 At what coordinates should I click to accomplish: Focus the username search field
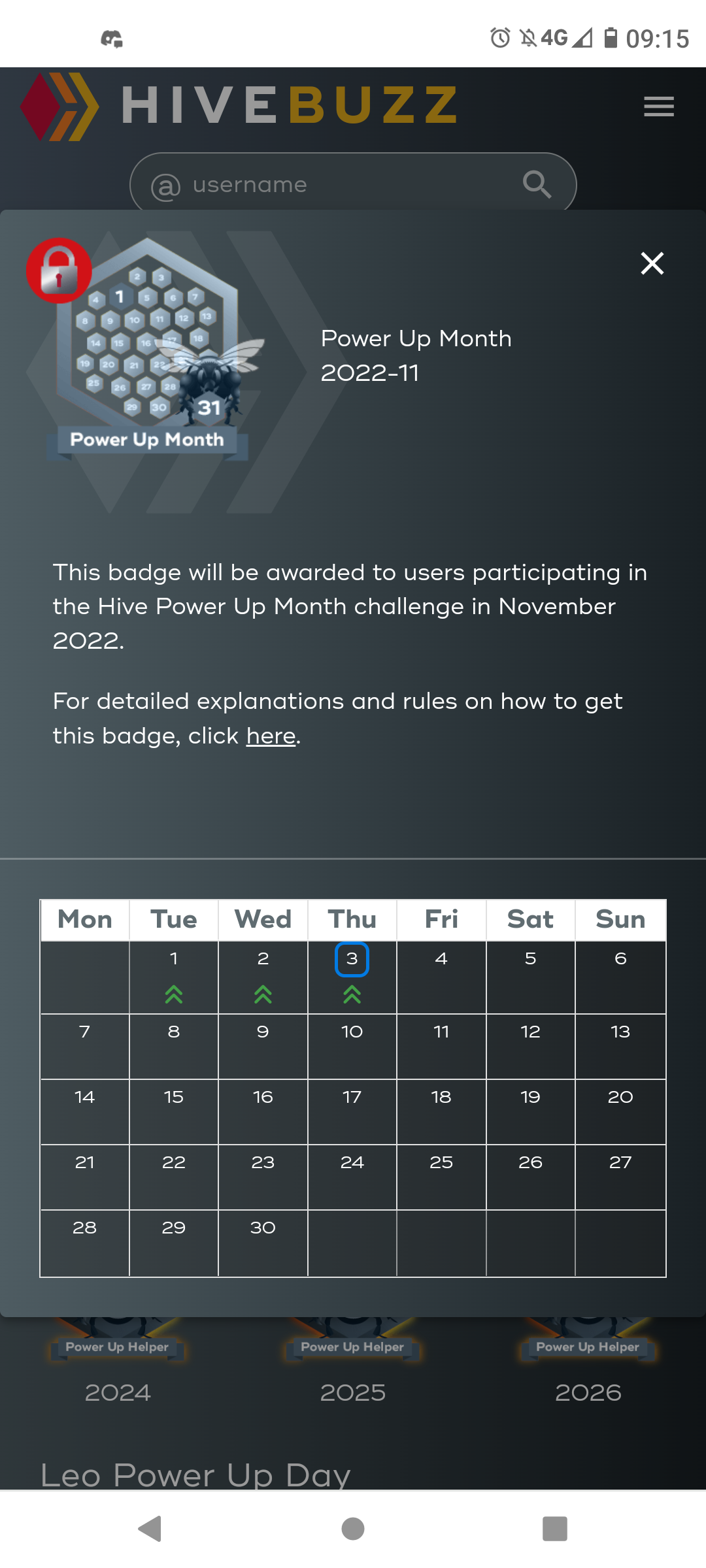click(x=353, y=184)
